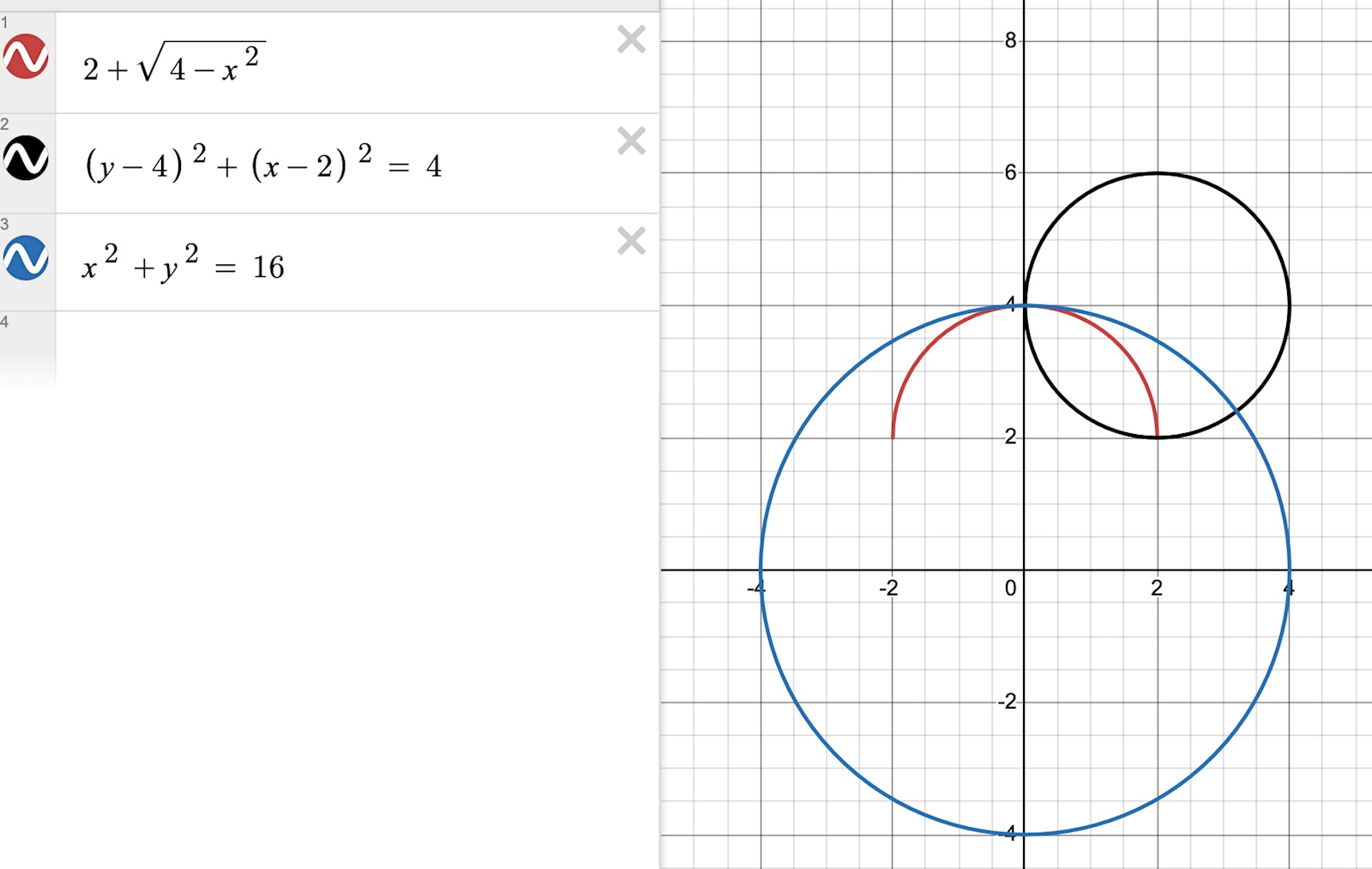
Task: Click the blue circle's bottom point at y=−4
Action: [x=1025, y=834]
